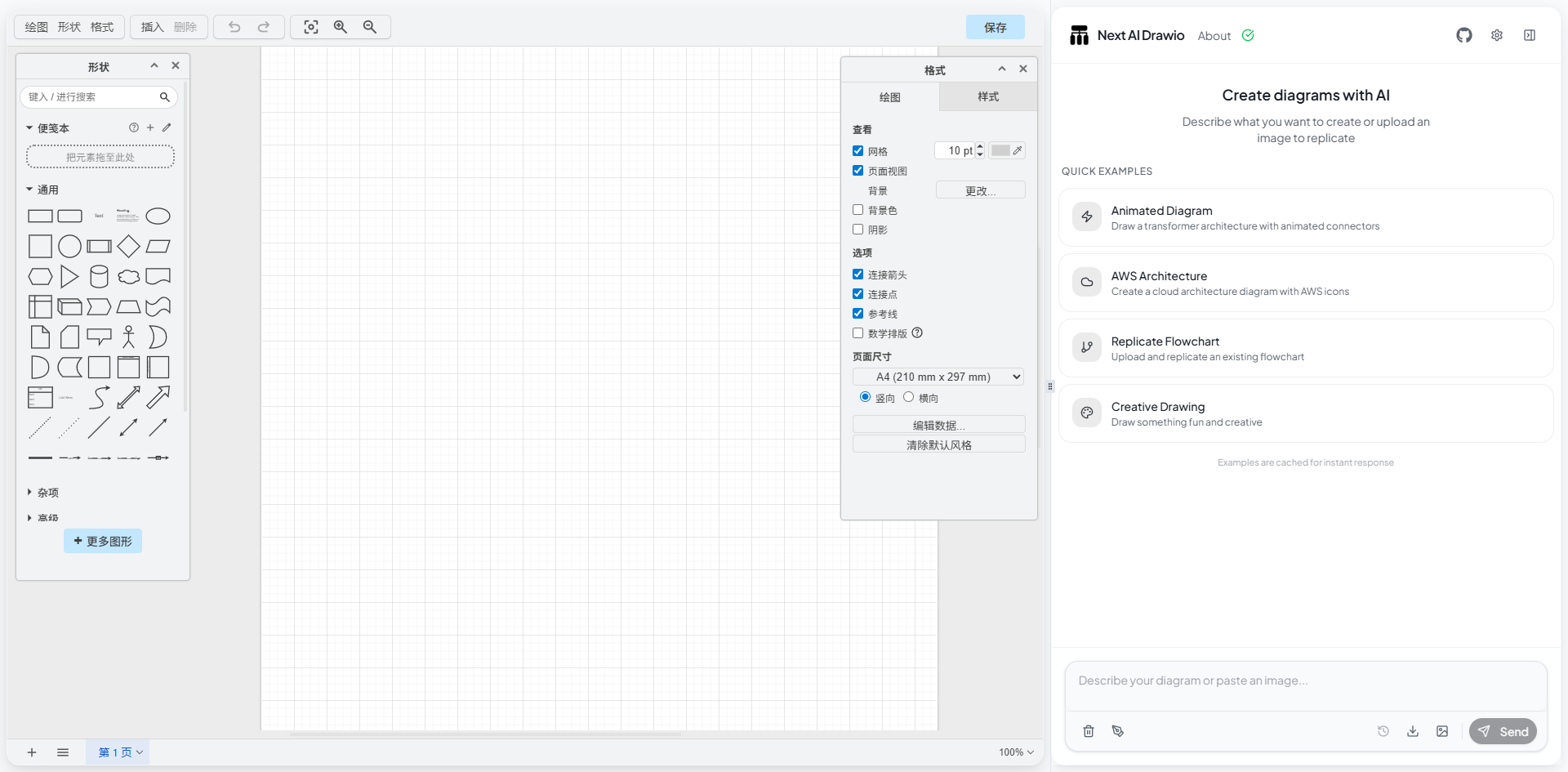Click the upload image icon next to Send

pyautogui.click(x=1442, y=731)
